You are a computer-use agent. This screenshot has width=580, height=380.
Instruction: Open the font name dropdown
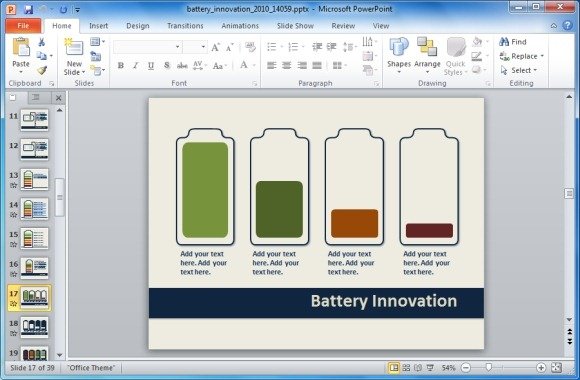[178, 47]
